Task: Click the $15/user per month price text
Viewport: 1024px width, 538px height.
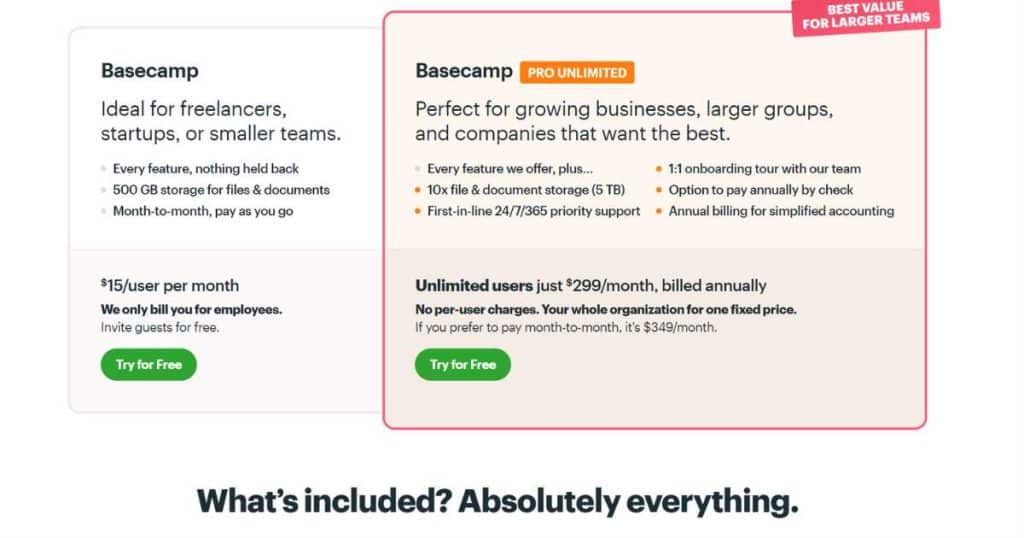Action: tap(170, 285)
